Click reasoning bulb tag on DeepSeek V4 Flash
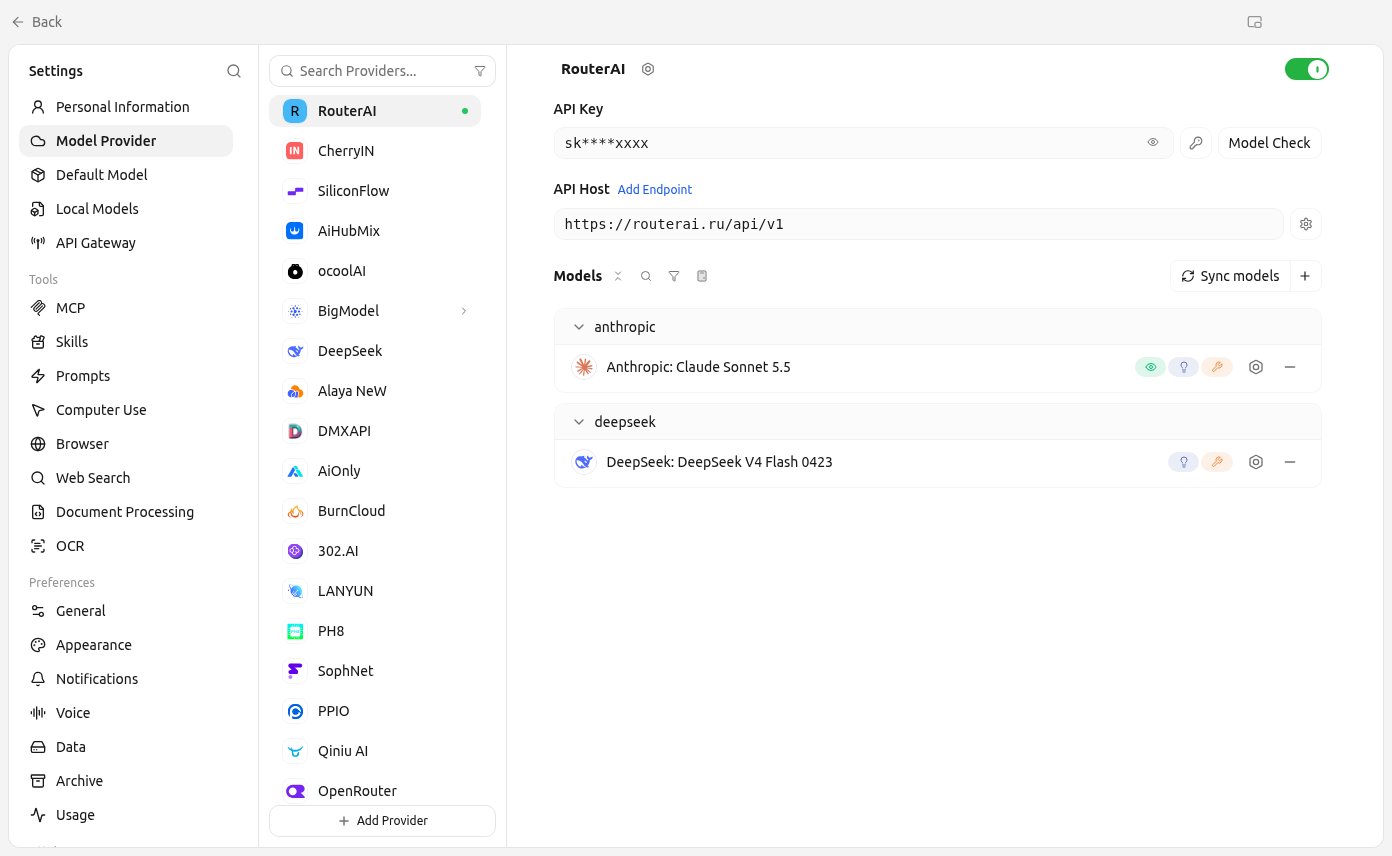This screenshot has width=1392, height=856. (1183, 462)
